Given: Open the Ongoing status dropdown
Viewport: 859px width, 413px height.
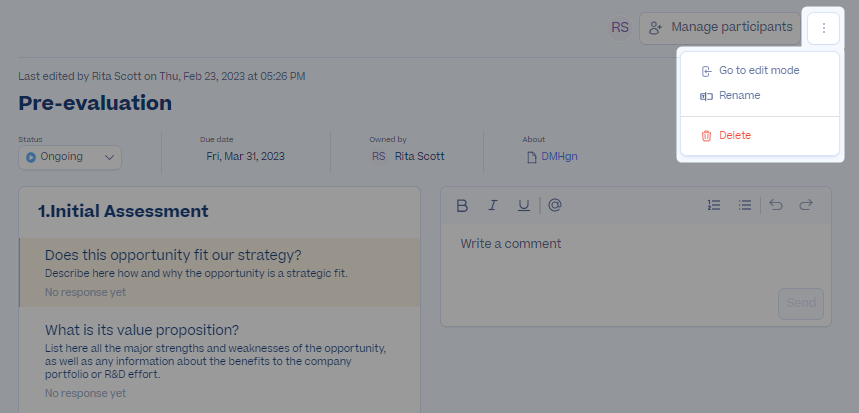Looking at the screenshot, I should pos(70,157).
